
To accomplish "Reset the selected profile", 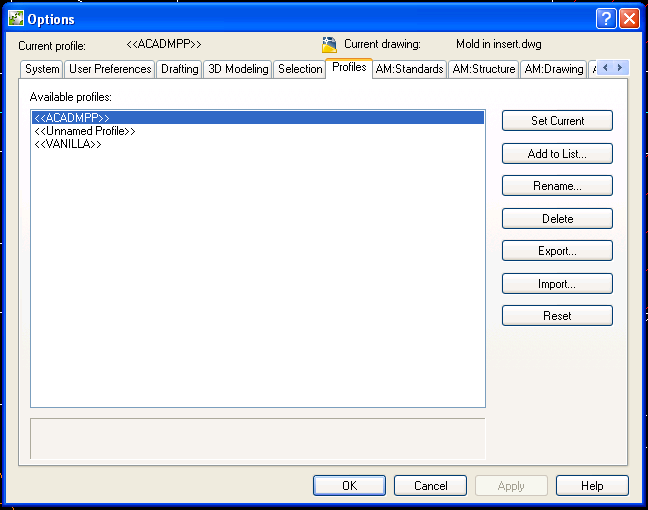I will [x=557, y=316].
